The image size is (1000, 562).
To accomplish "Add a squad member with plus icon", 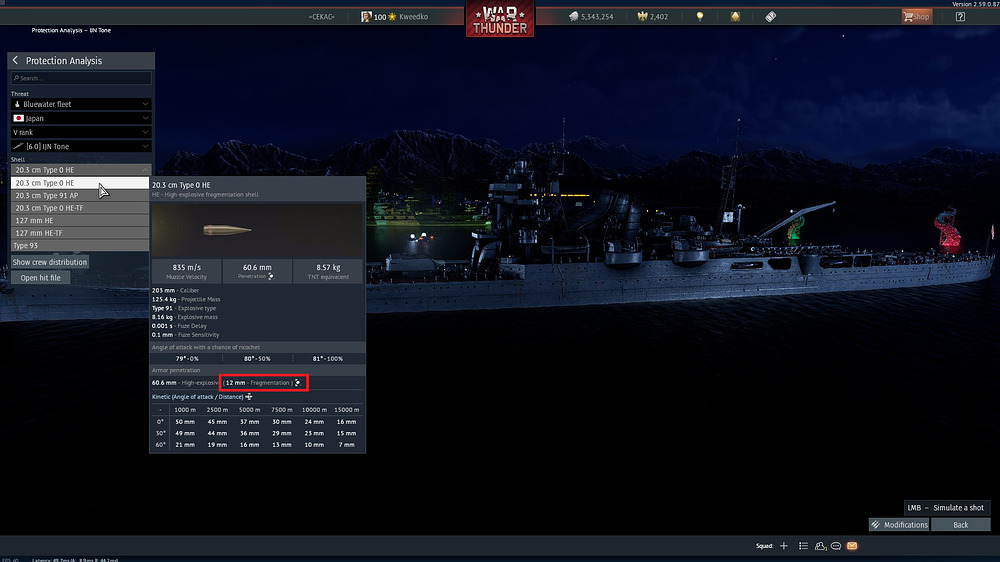I will point(784,546).
